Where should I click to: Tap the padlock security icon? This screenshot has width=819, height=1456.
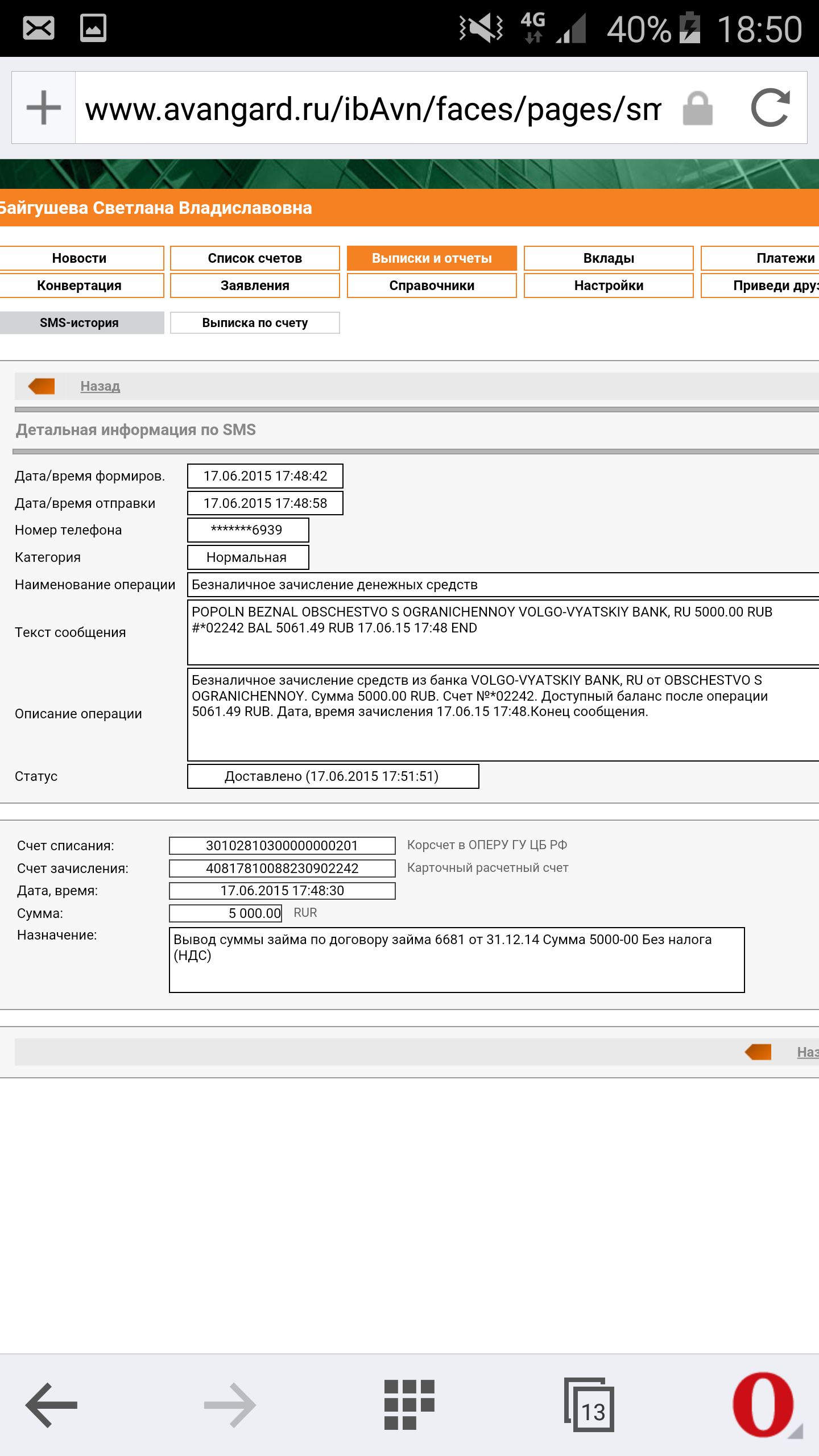[x=697, y=108]
